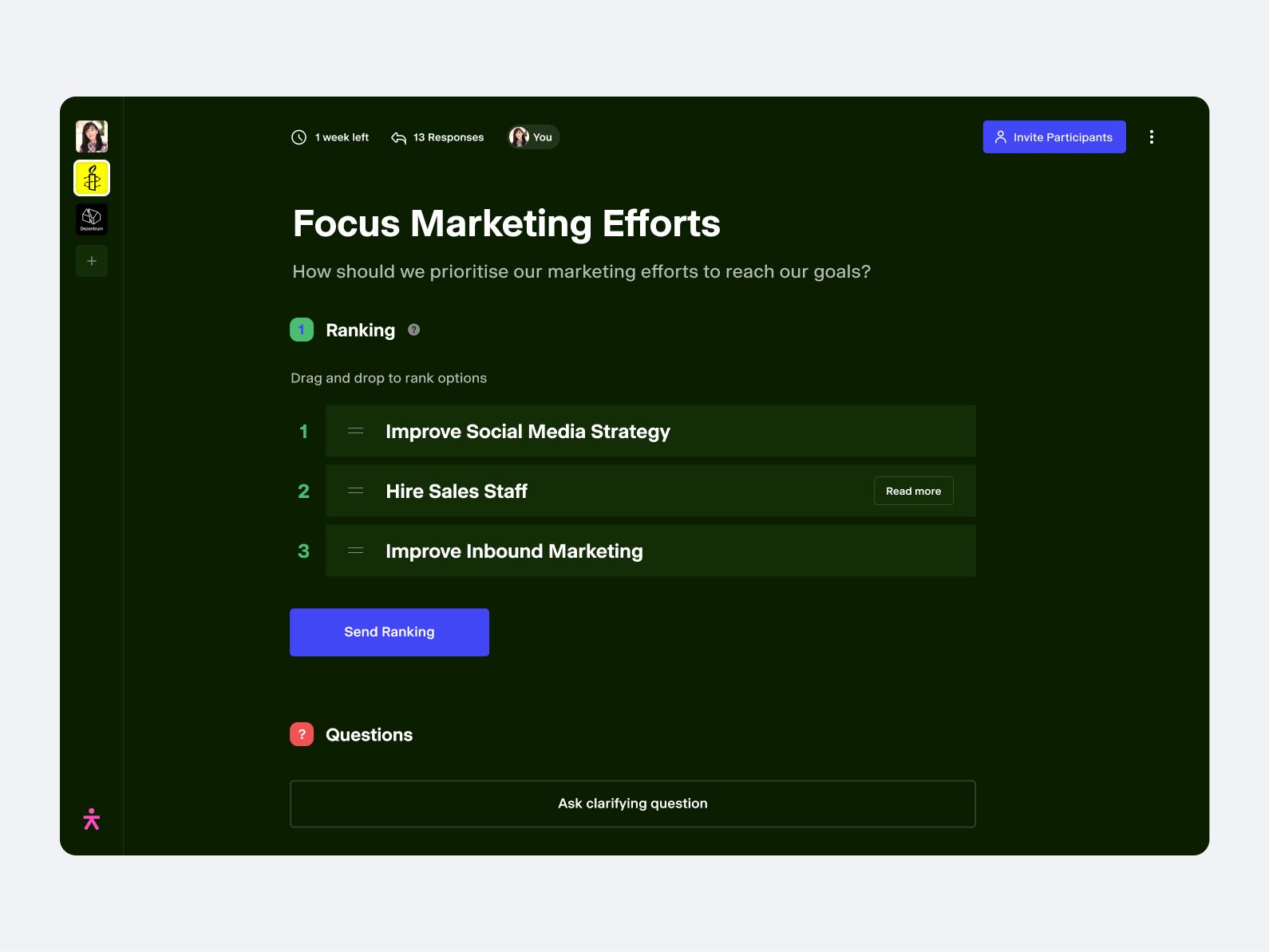This screenshot has width=1269, height=952.
Task: Switch to the Dezentrum workspace icon
Action: click(92, 219)
